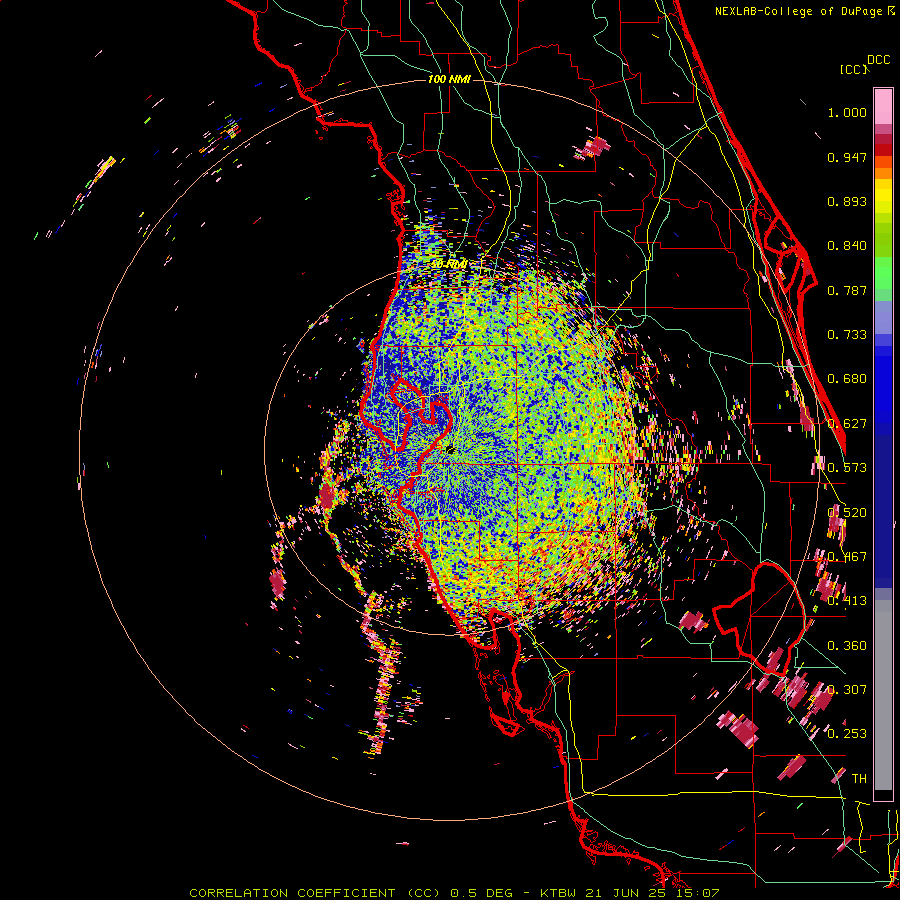The height and width of the screenshot is (900, 900).
Task: Select the 1.000 legend value
Action: 847,112
